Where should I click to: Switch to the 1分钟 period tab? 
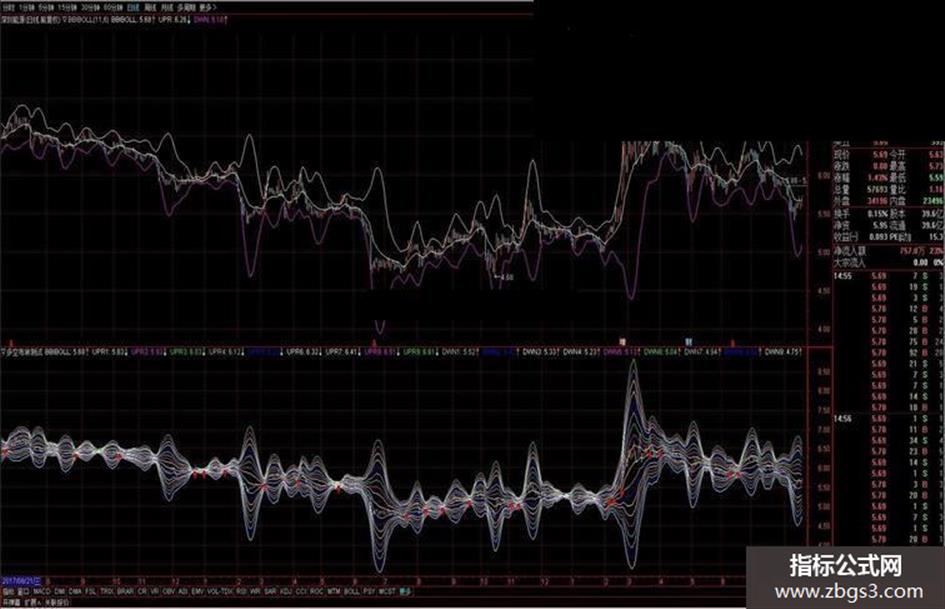click(x=25, y=7)
